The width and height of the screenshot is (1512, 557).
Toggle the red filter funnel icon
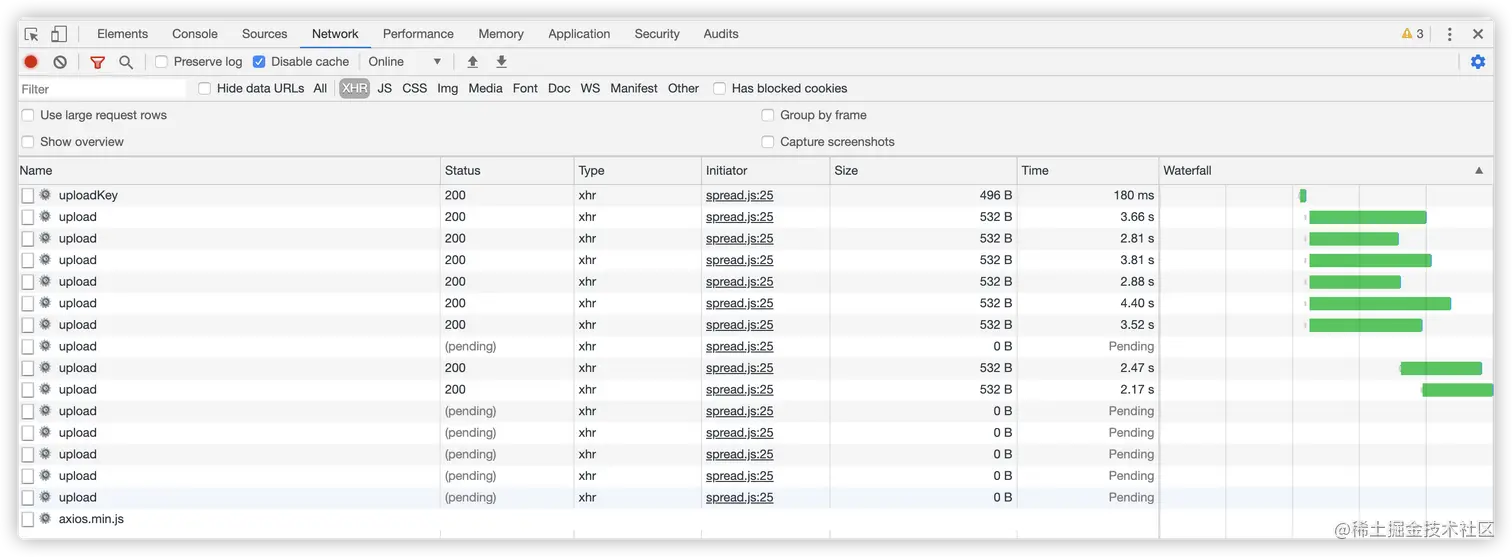coord(97,62)
